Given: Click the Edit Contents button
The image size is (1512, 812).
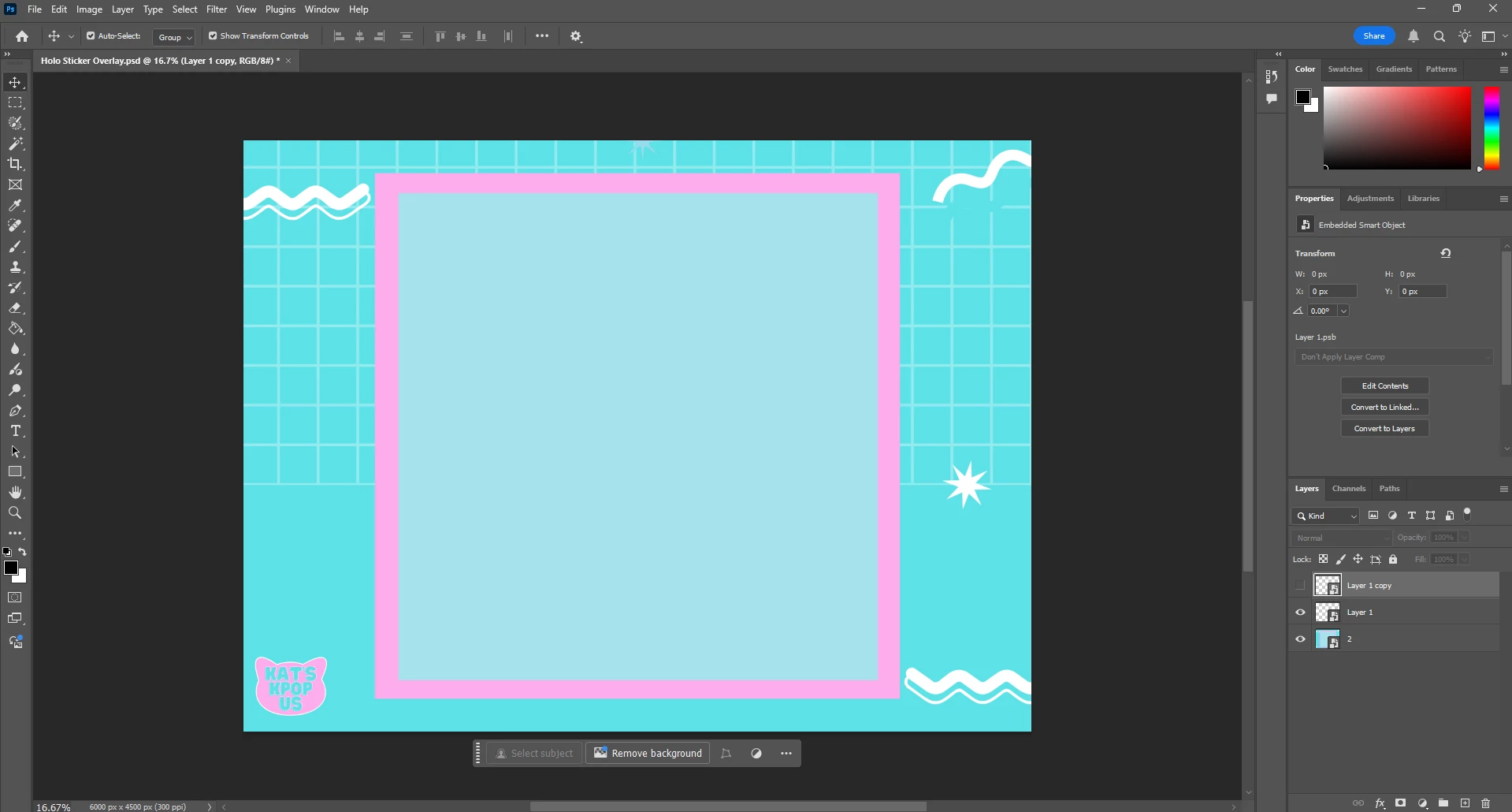Looking at the screenshot, I should pyautogui.click(x=1384, y=386).
